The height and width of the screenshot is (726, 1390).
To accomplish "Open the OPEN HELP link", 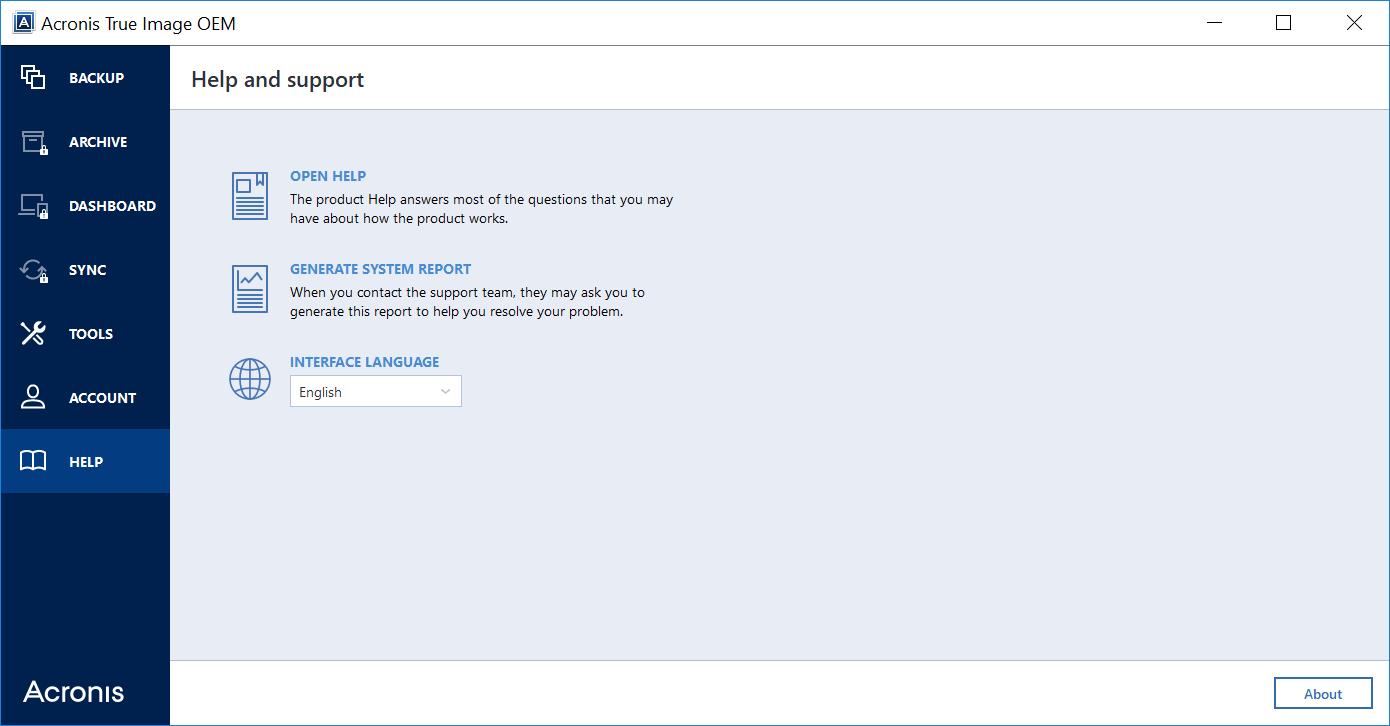I will tap(328, 176).
